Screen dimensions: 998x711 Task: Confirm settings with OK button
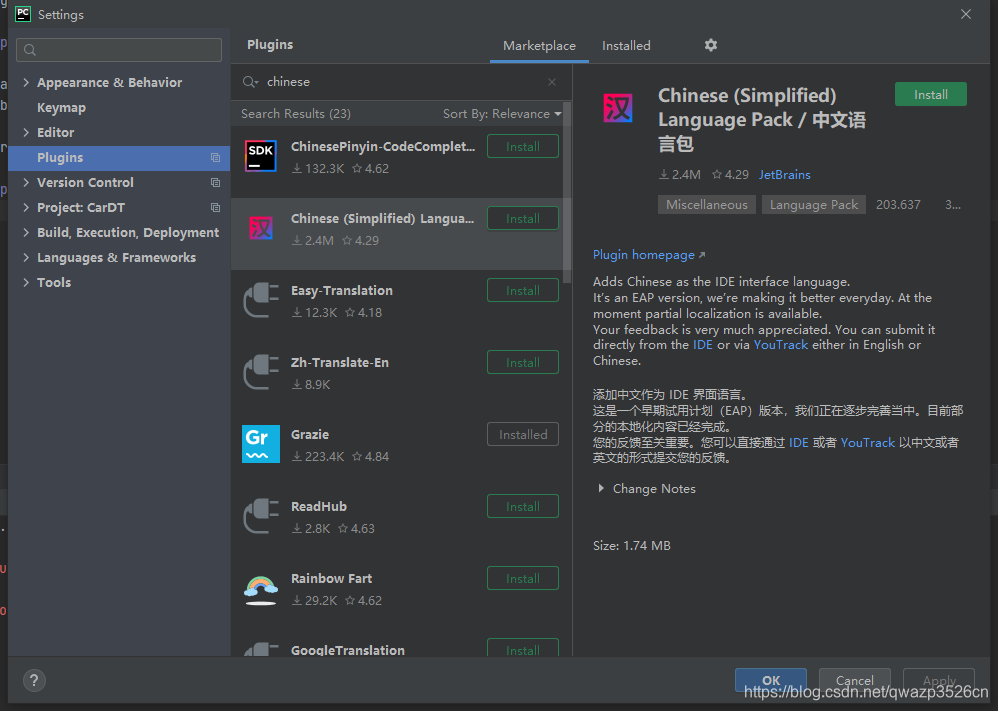[x=771, y=680]
